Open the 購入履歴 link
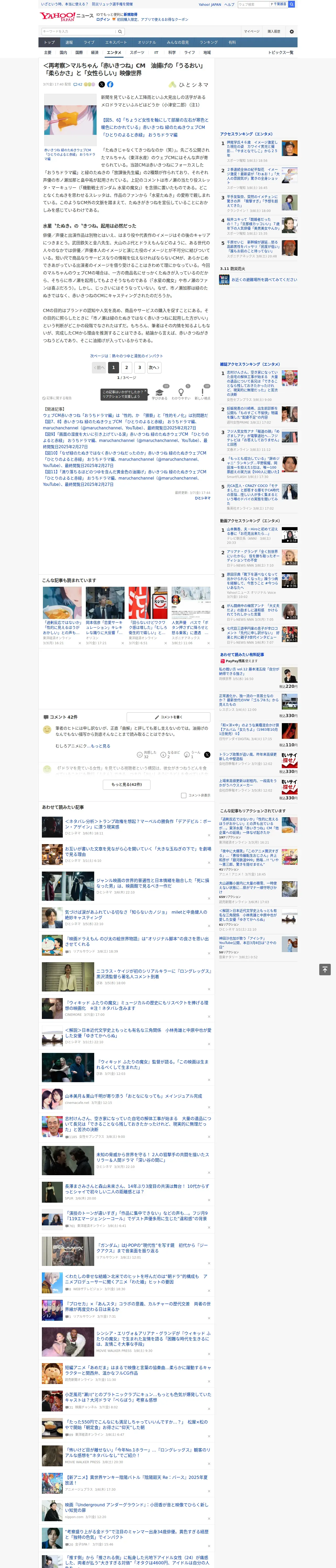The image size is (336, 1568). 274,32
